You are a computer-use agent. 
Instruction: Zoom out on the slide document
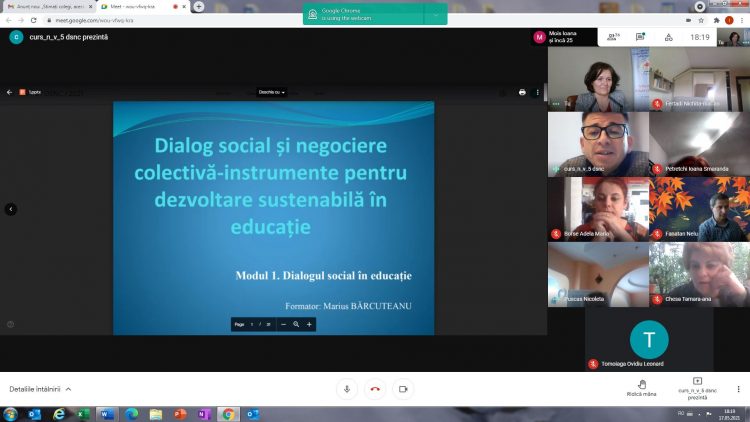(x=283, y=324)
